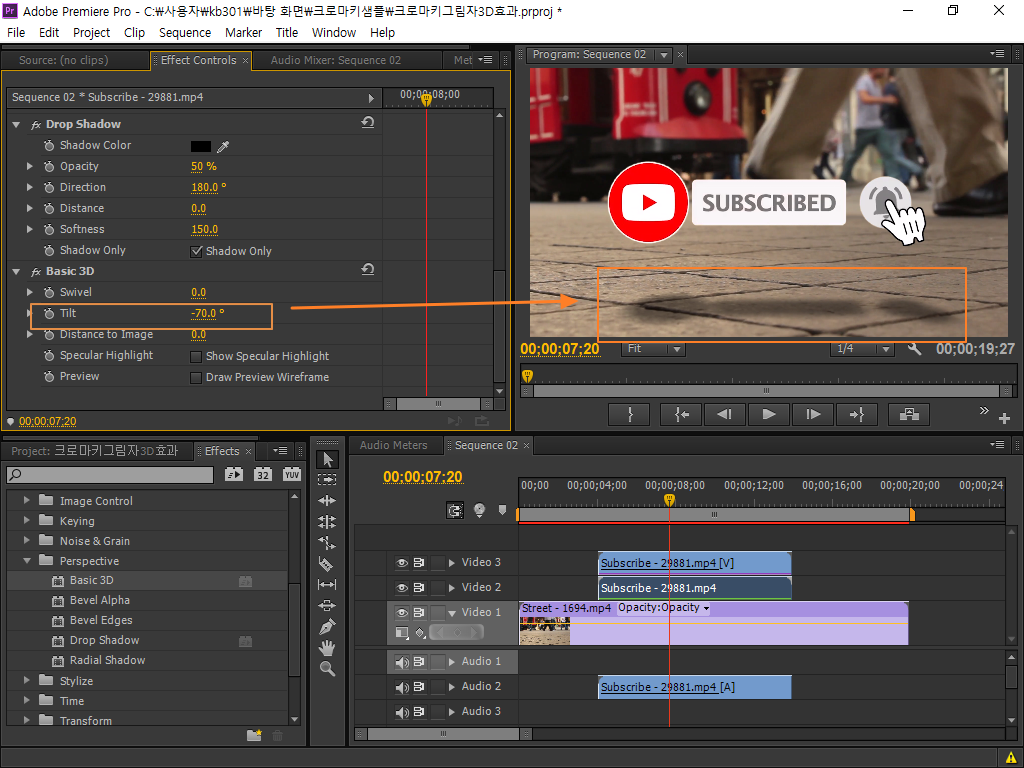Filter effects by YUV

291,475
